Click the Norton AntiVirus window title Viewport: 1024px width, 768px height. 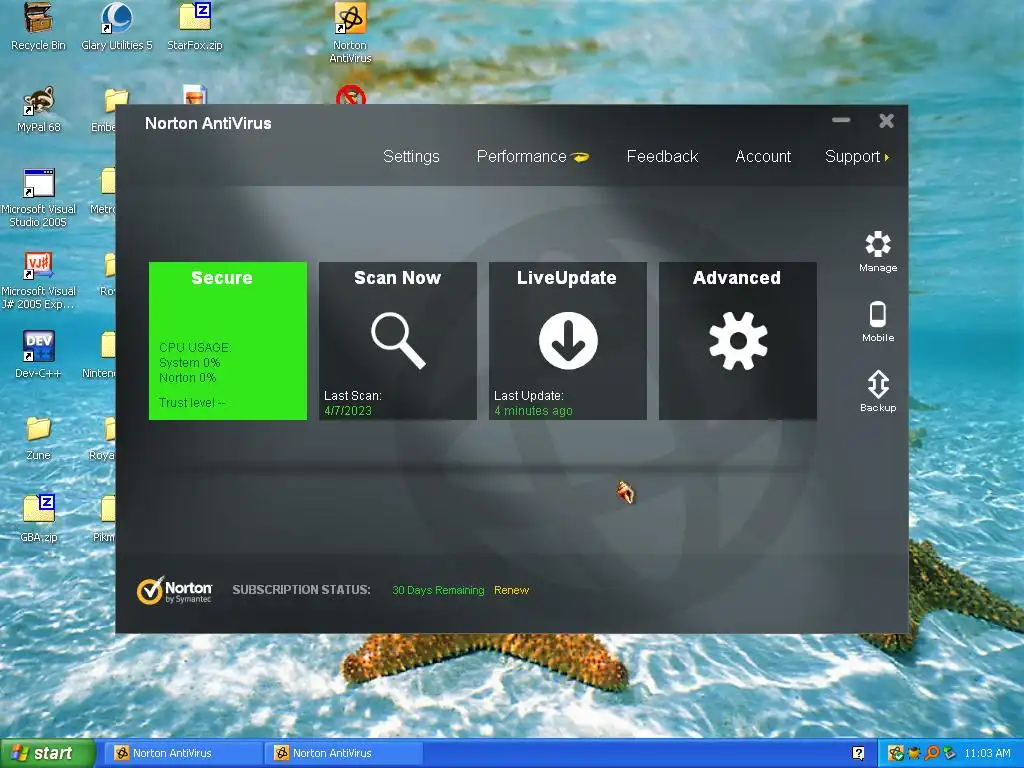click(208, 123)
